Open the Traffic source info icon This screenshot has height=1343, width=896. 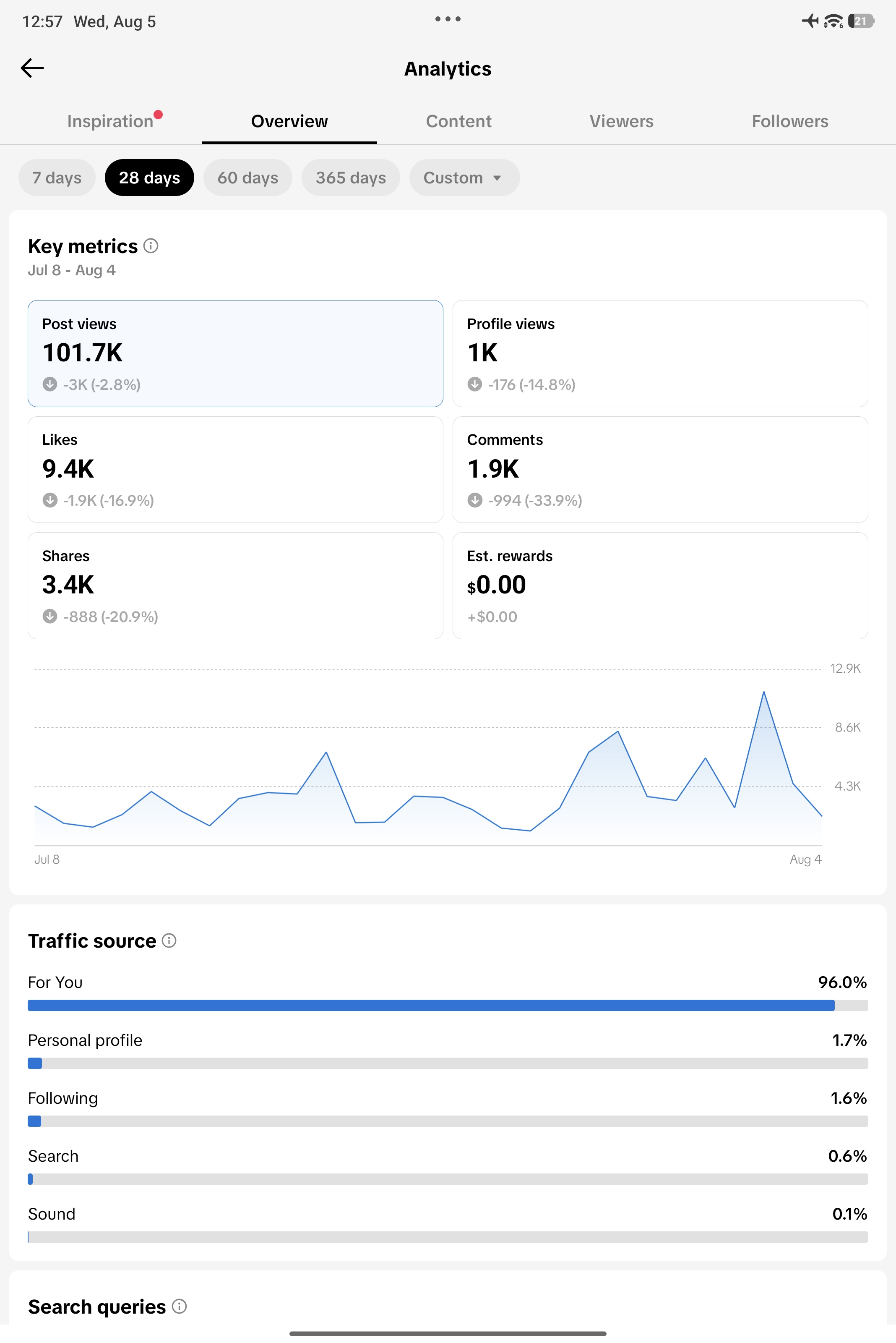pos(169,941)
